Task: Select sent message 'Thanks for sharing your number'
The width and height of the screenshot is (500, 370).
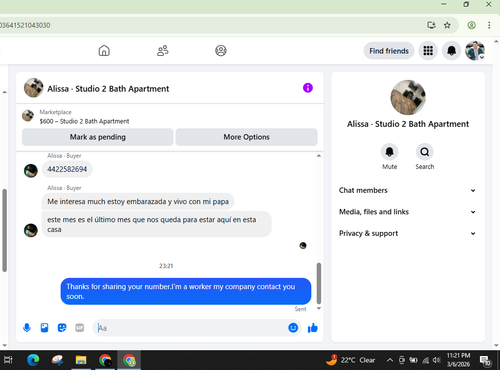Action: click(186, 291)
